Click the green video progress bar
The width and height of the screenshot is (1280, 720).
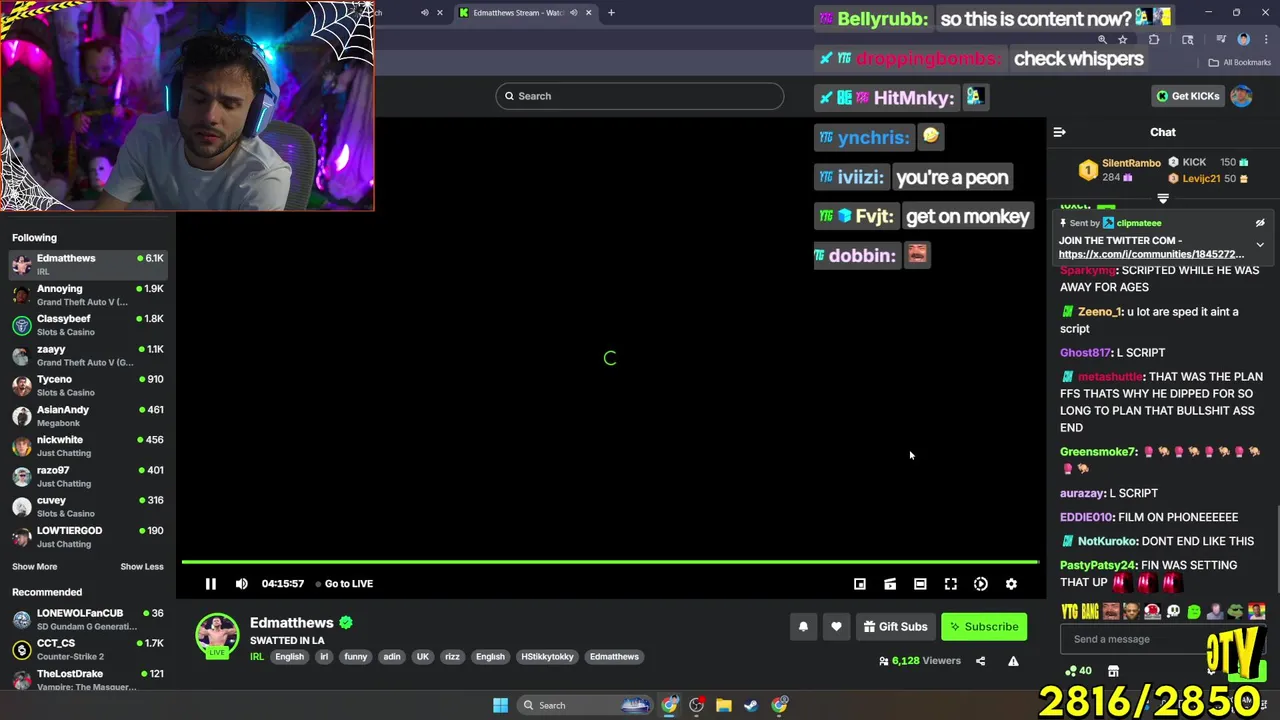coord(610,563)
